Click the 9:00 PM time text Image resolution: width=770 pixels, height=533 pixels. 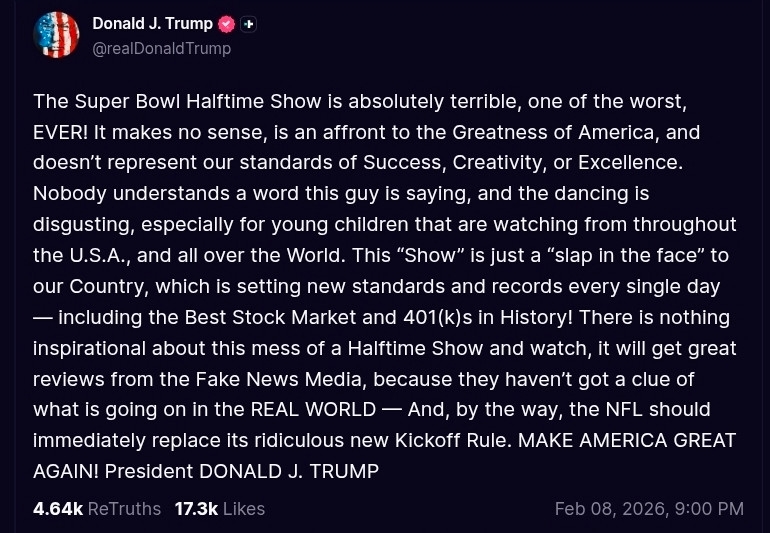709,509
